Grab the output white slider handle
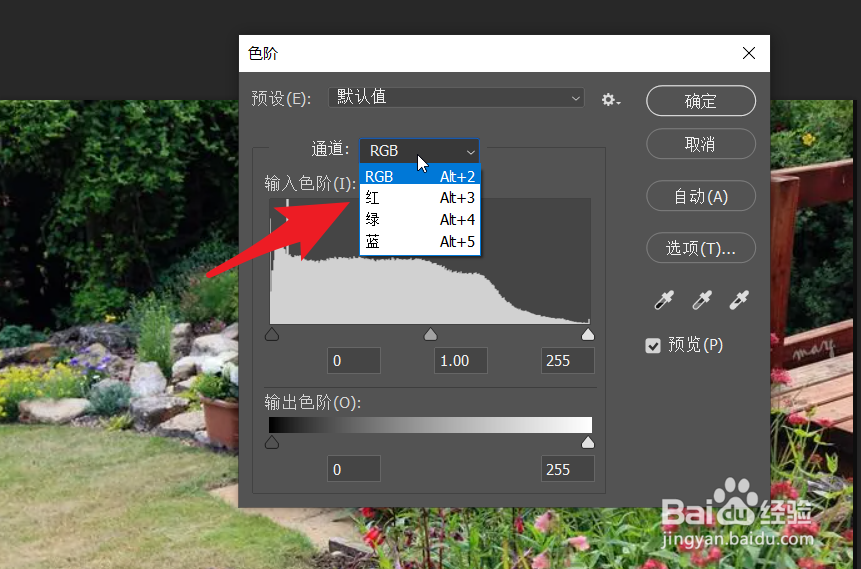861x569 pixels. tap(588, 443)
